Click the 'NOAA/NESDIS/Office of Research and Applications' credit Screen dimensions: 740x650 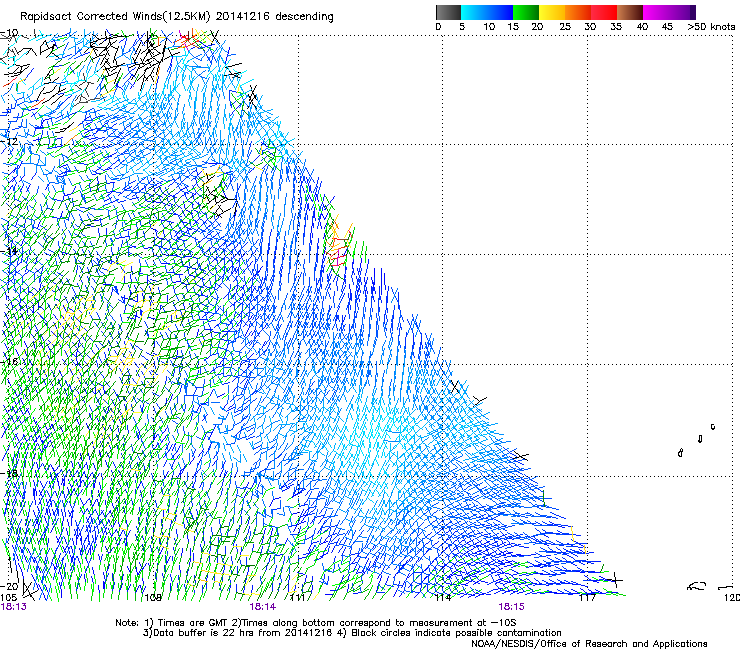point(589,644)
